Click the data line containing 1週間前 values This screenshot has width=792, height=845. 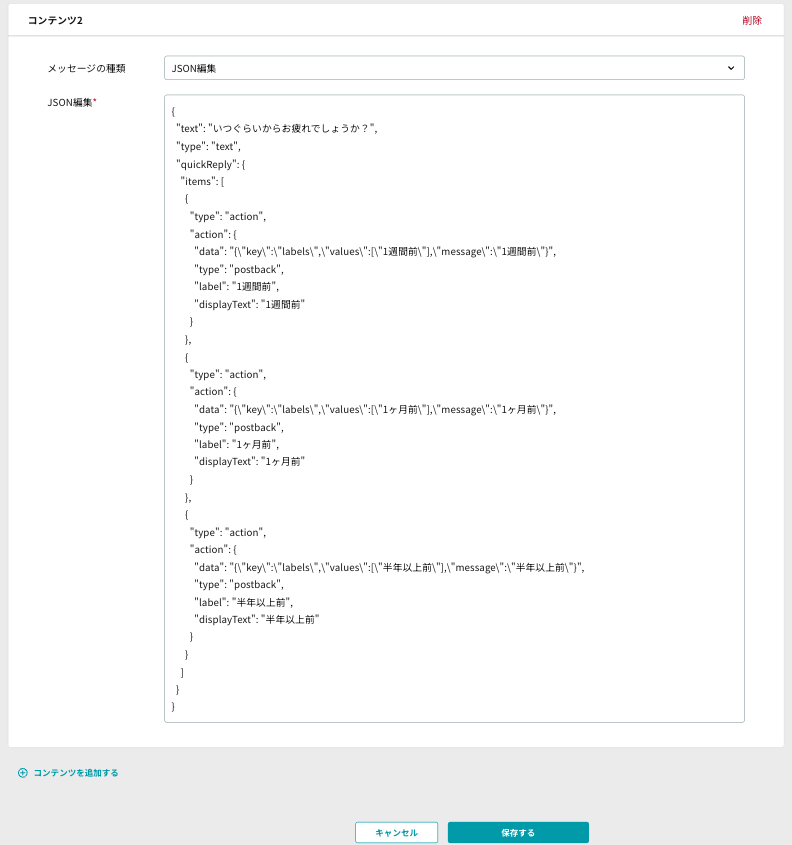pyautogui.click(x=375, y=252)
